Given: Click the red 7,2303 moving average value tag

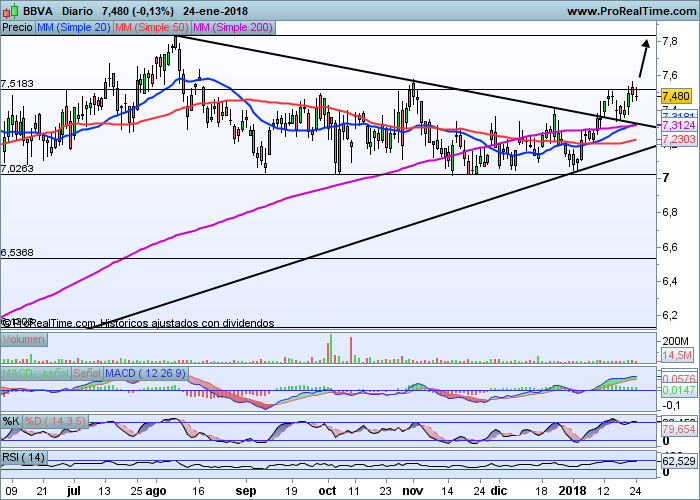Looking at the screenshot, I should pos(678,141).
